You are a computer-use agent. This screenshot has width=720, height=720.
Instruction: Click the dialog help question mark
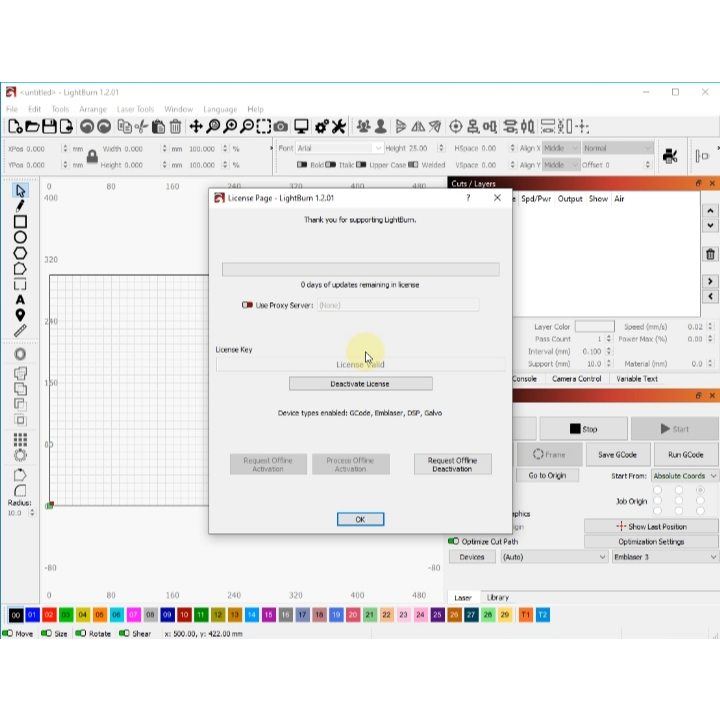468,198
